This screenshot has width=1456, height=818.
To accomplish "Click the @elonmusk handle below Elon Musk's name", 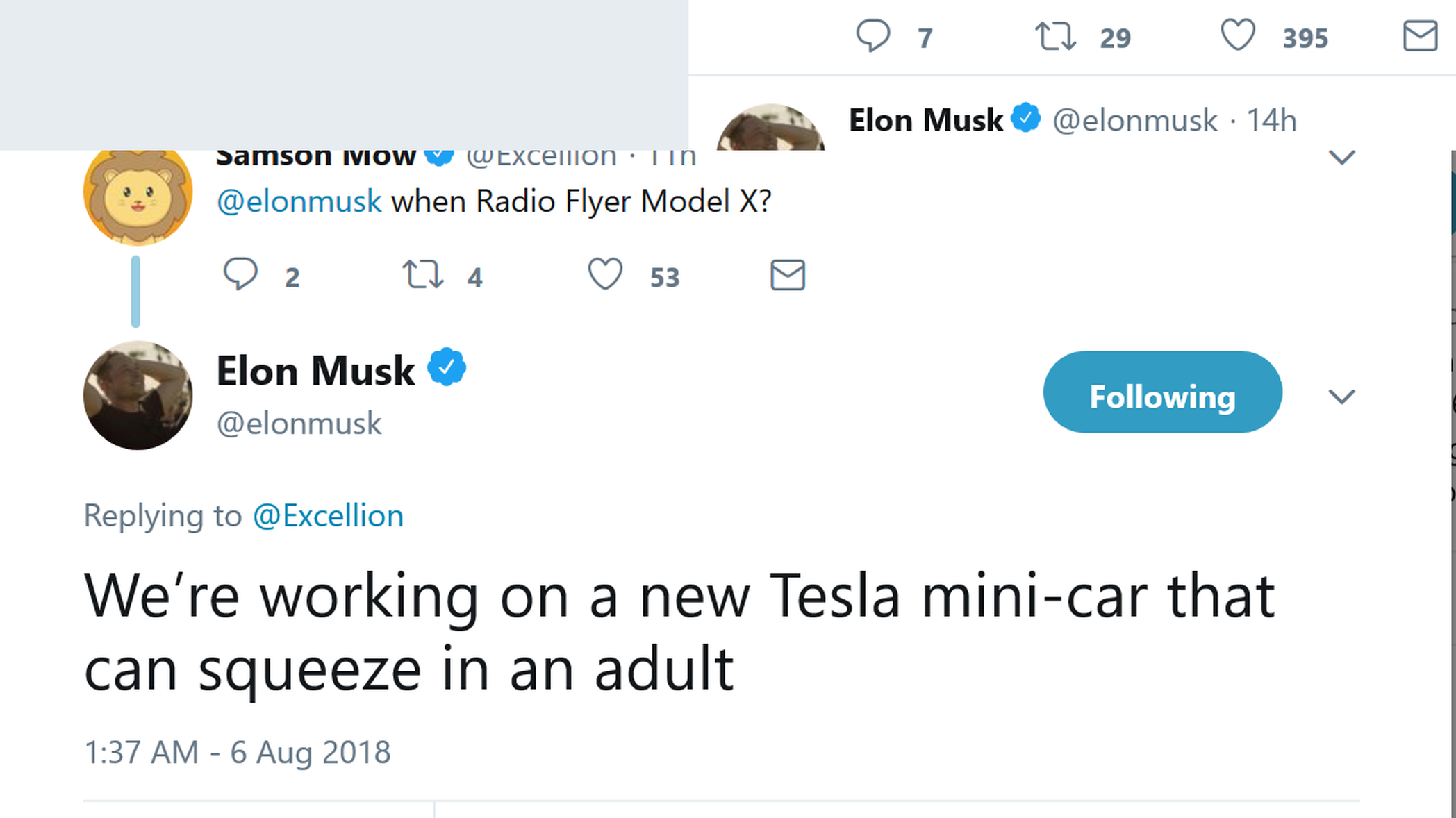I will (x=299, y=424).
